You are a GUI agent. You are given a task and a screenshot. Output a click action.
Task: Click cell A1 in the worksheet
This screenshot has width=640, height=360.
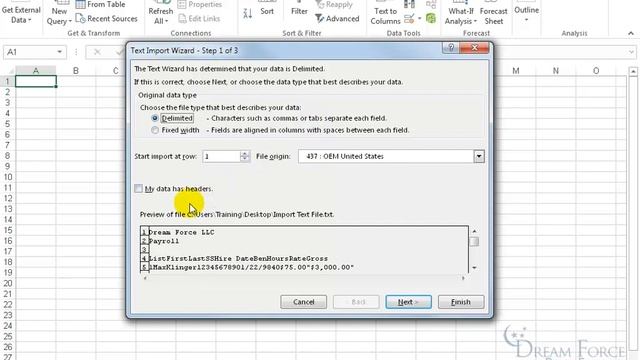point(36,81)
